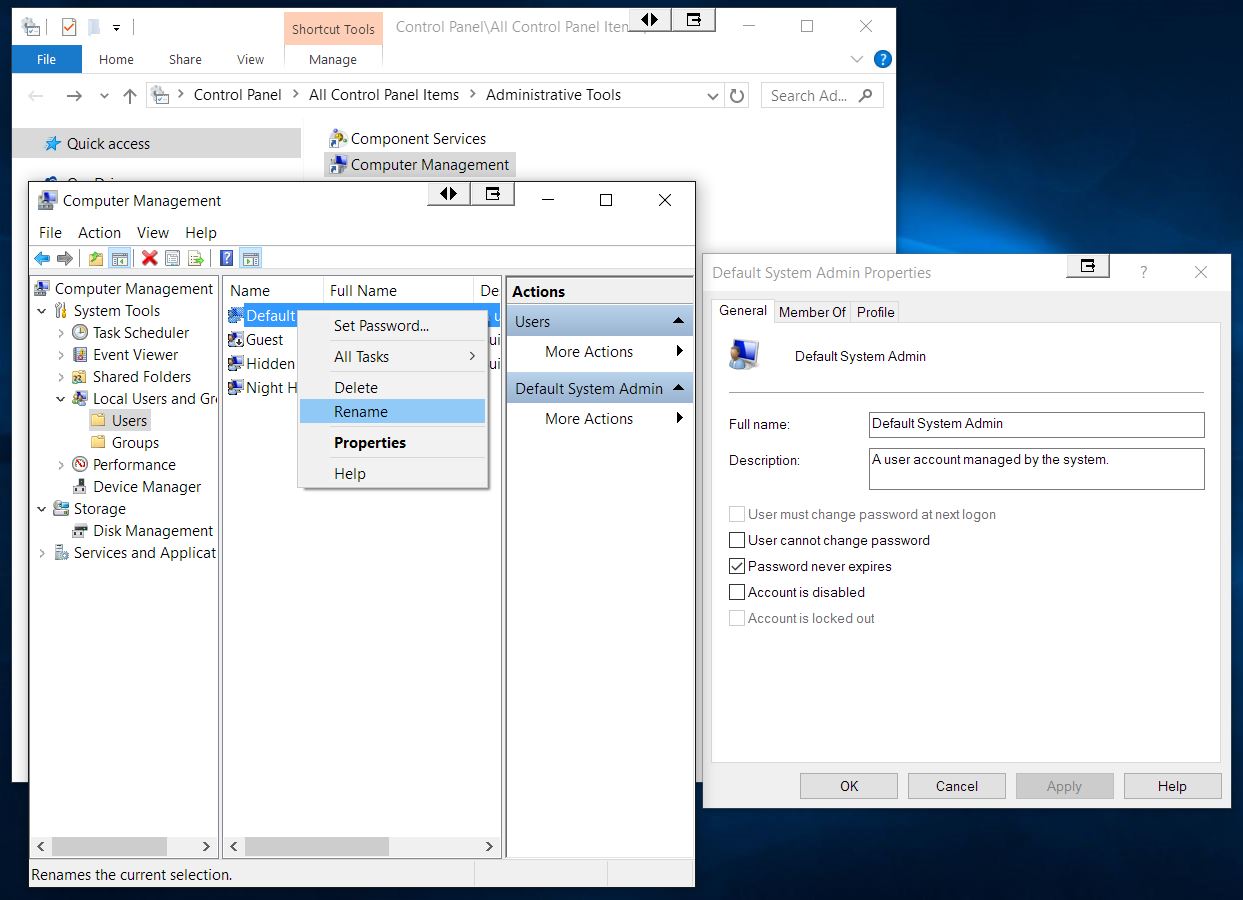Expand the Task Scheduler tree node
The width and height of the screenshot is (1243, 900).
pyautogui.click(x=61, y=333)
